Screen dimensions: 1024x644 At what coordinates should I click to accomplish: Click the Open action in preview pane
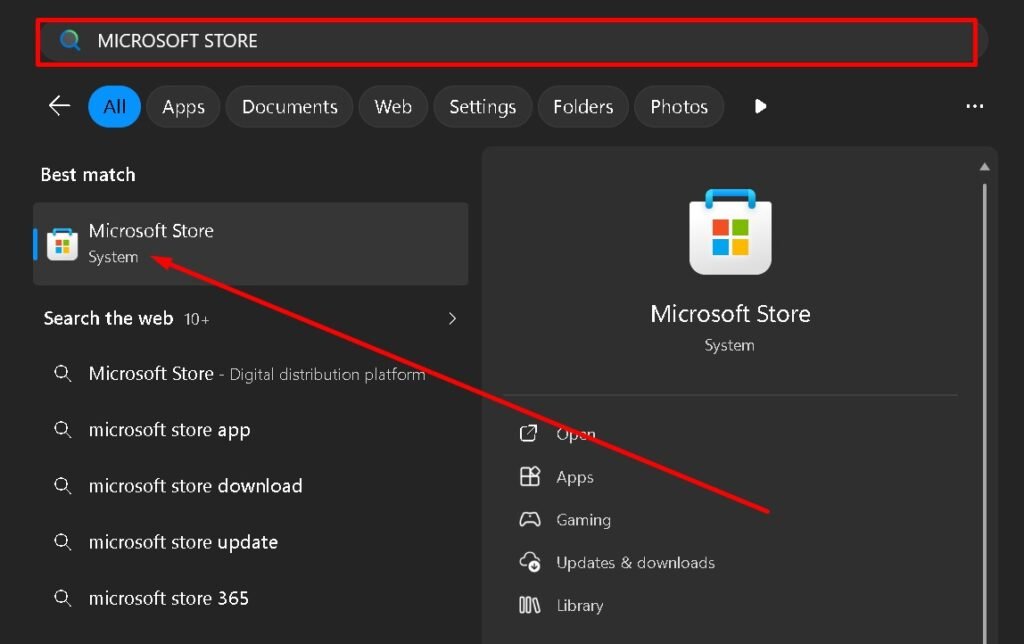(x=575, y=434)
